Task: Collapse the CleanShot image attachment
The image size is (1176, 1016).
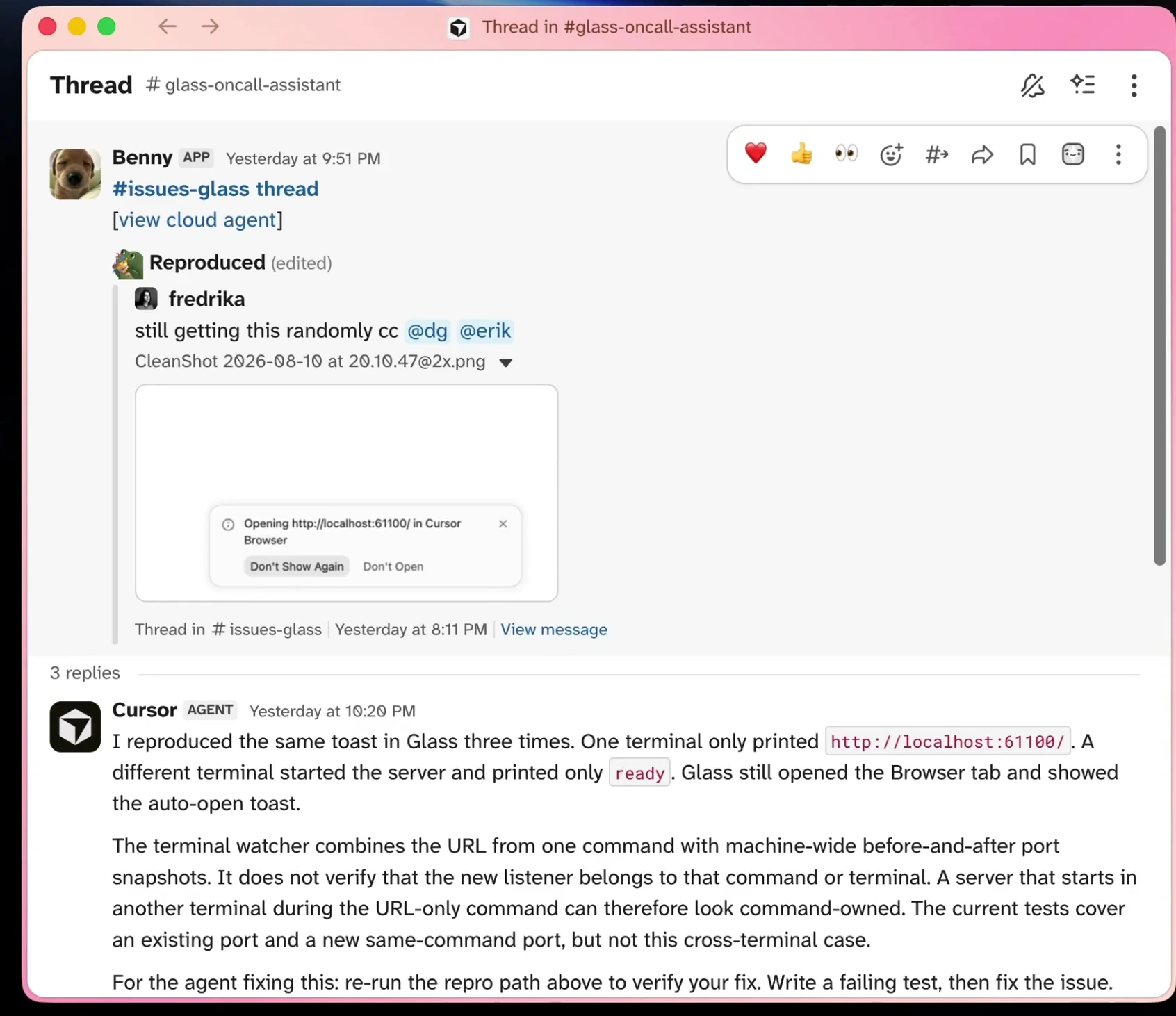Action: click(506, 363)
